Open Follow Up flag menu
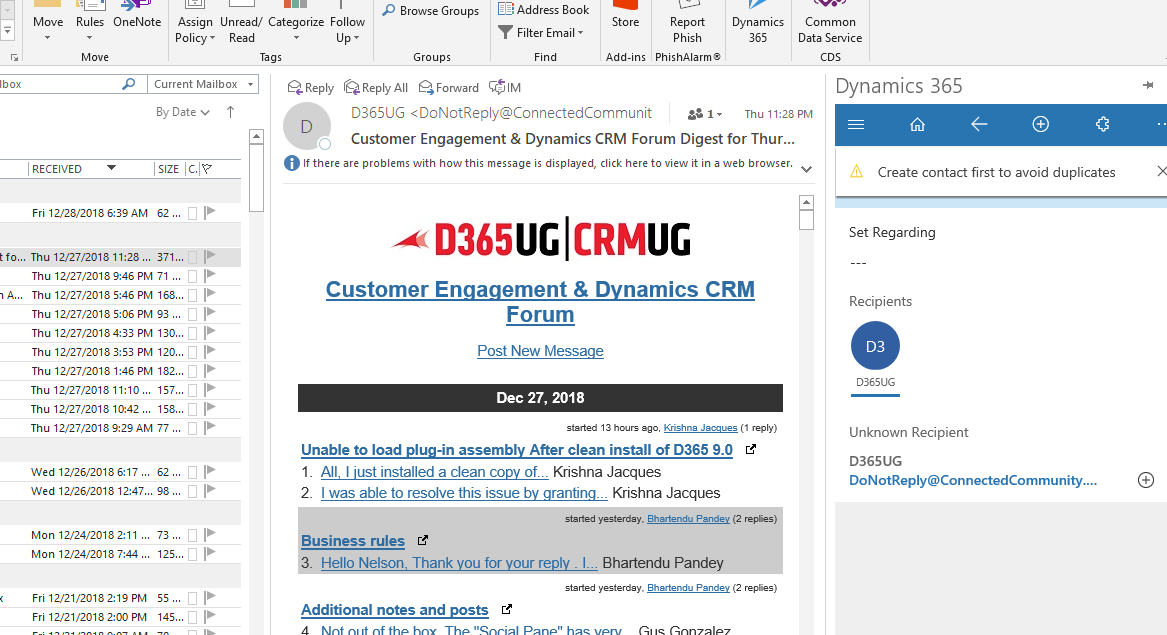 (348, 24)
